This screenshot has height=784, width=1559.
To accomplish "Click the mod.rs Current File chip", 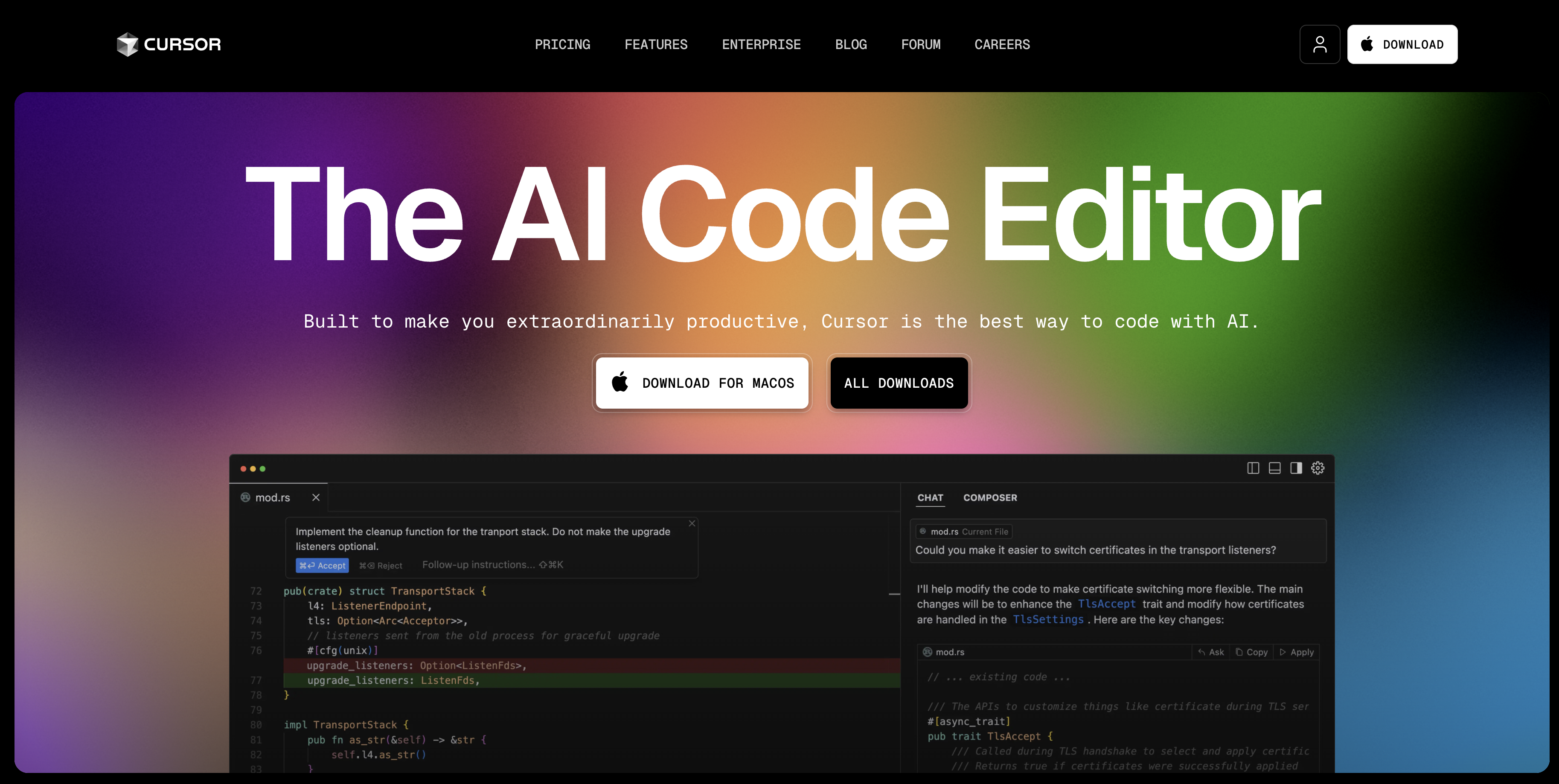I will tap(963, 532).
